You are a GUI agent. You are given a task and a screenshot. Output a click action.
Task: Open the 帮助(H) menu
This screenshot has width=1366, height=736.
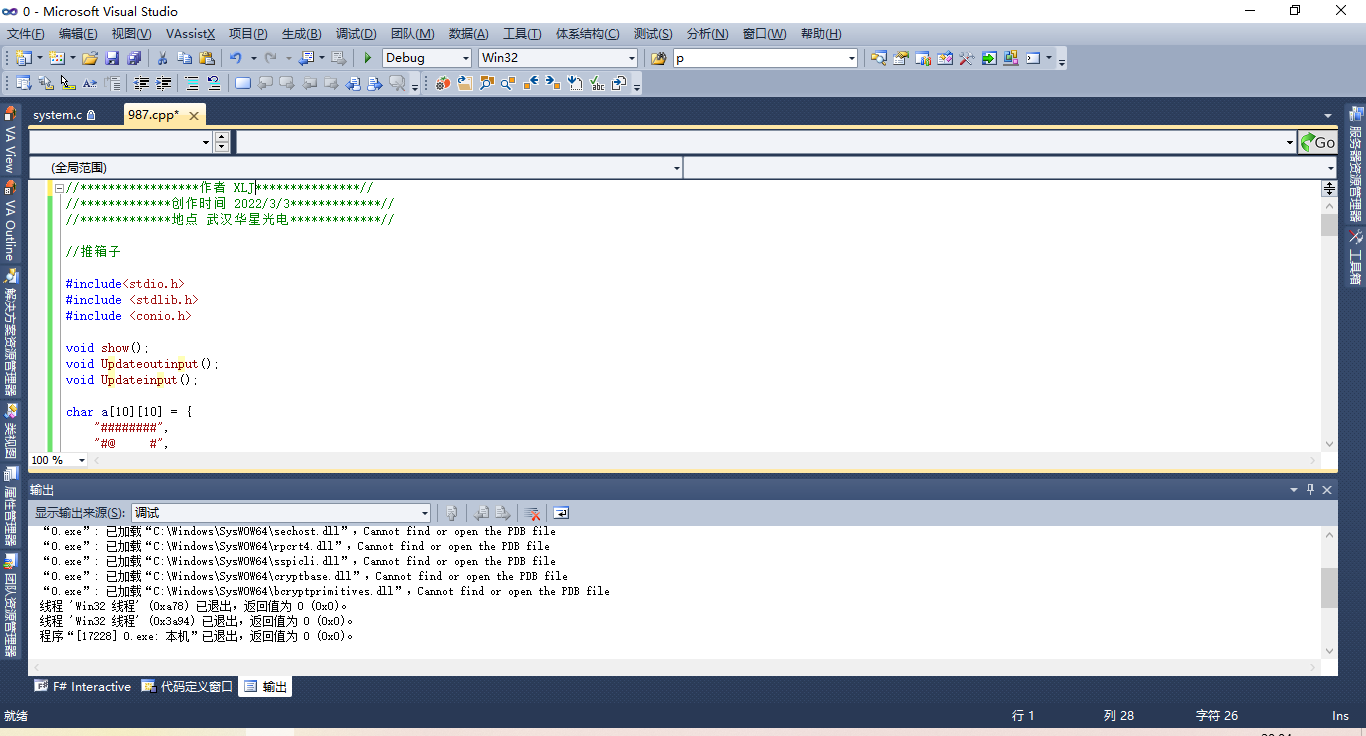click(821, 34)
